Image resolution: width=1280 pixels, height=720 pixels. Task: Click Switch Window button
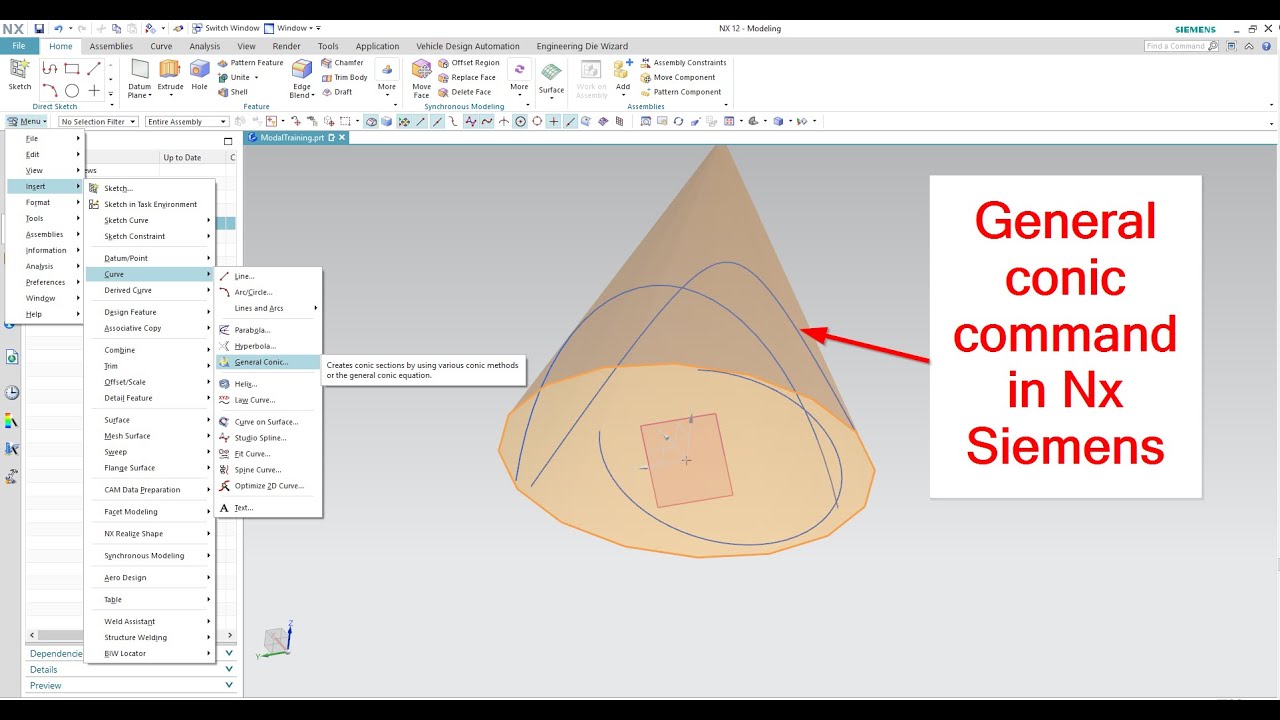225,28
